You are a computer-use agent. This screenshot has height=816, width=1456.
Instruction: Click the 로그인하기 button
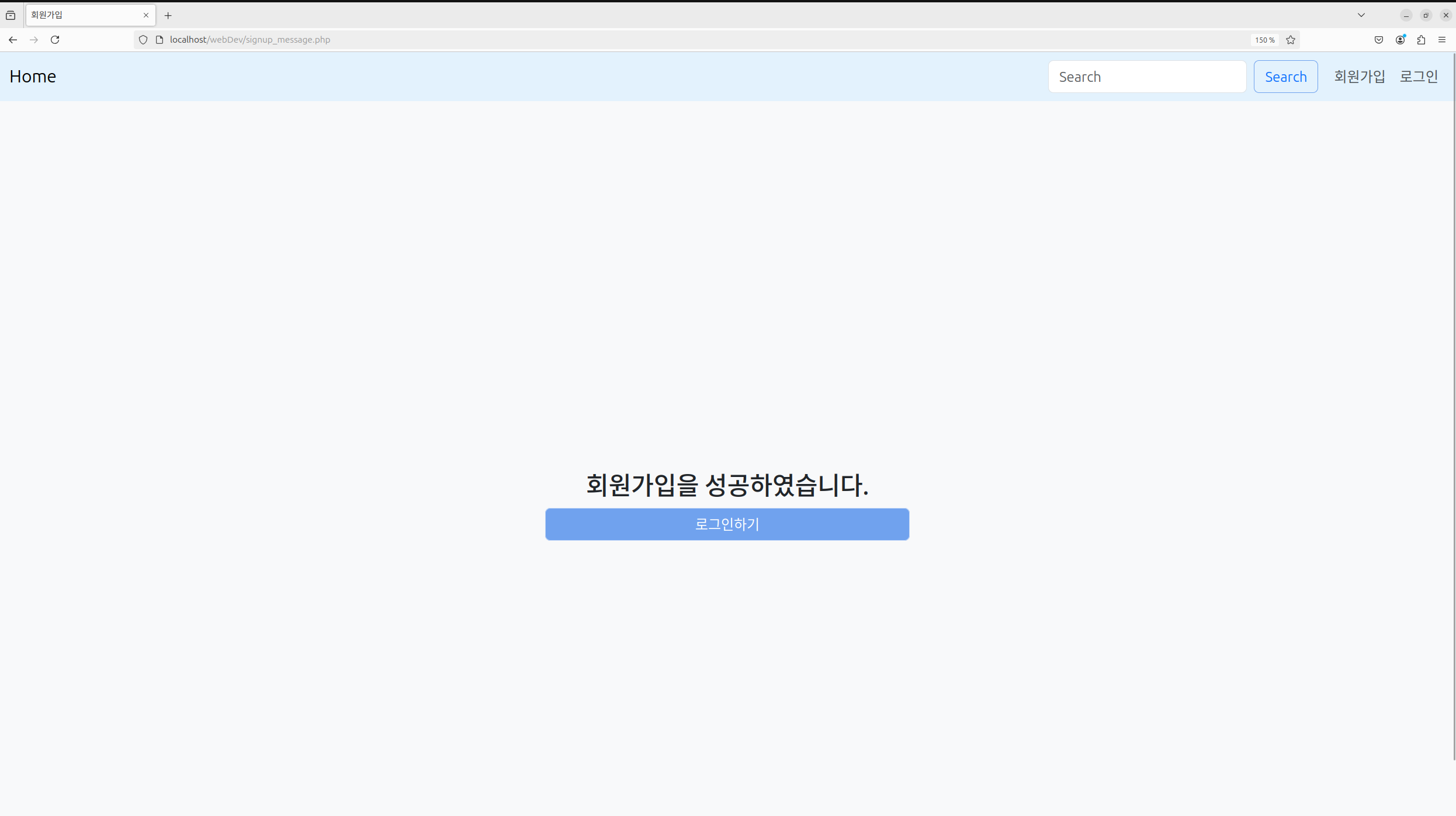(727, 524)
